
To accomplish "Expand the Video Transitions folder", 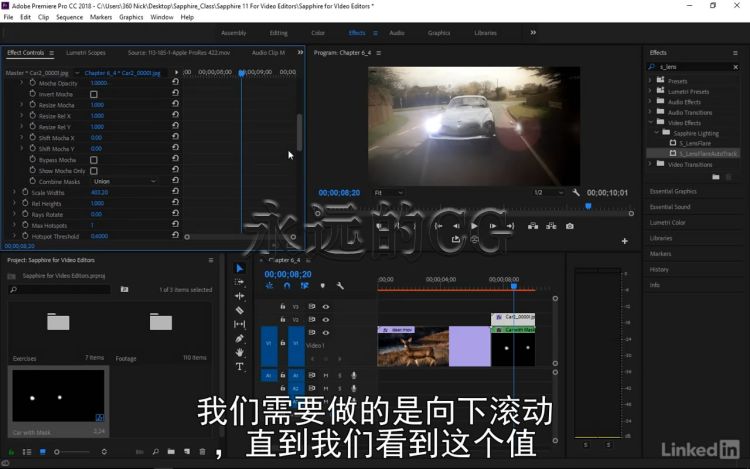I will pos(650,164).
